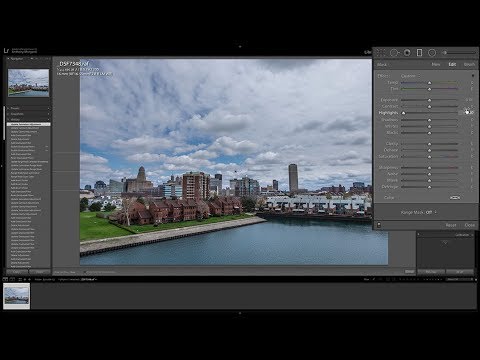Click the bottom-right Reset button
The width and height of the screenshot is (480, 360).
pyautogui.click(x=460, y=272)
